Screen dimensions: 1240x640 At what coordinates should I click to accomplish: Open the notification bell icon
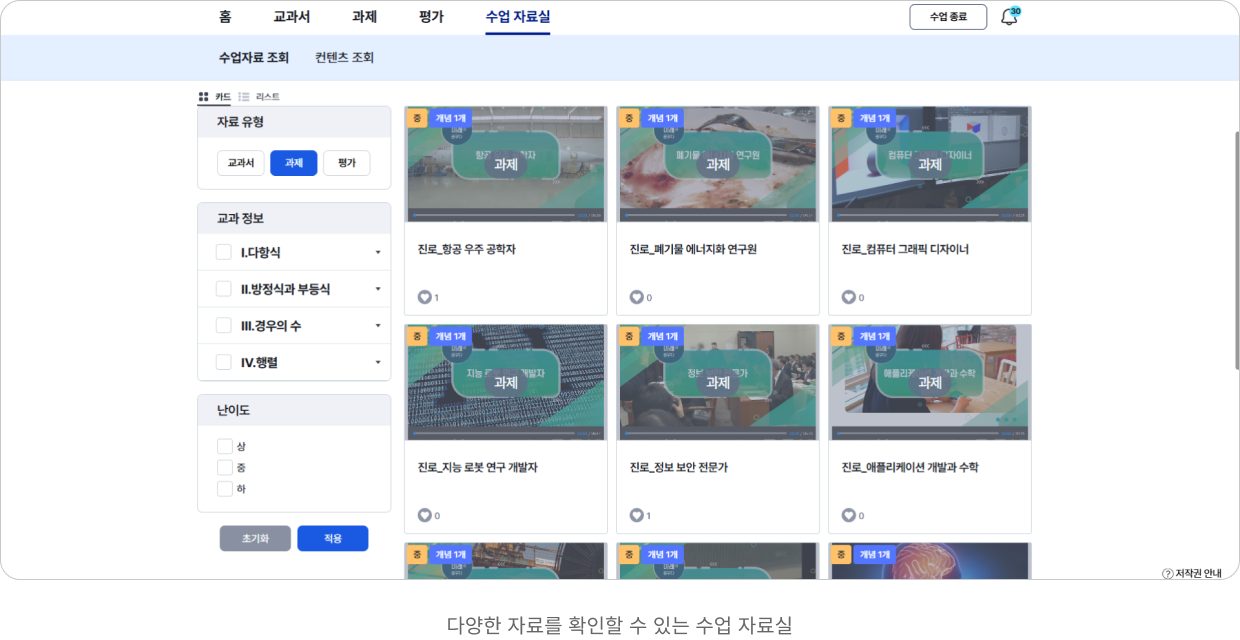tap(1008, 17)
